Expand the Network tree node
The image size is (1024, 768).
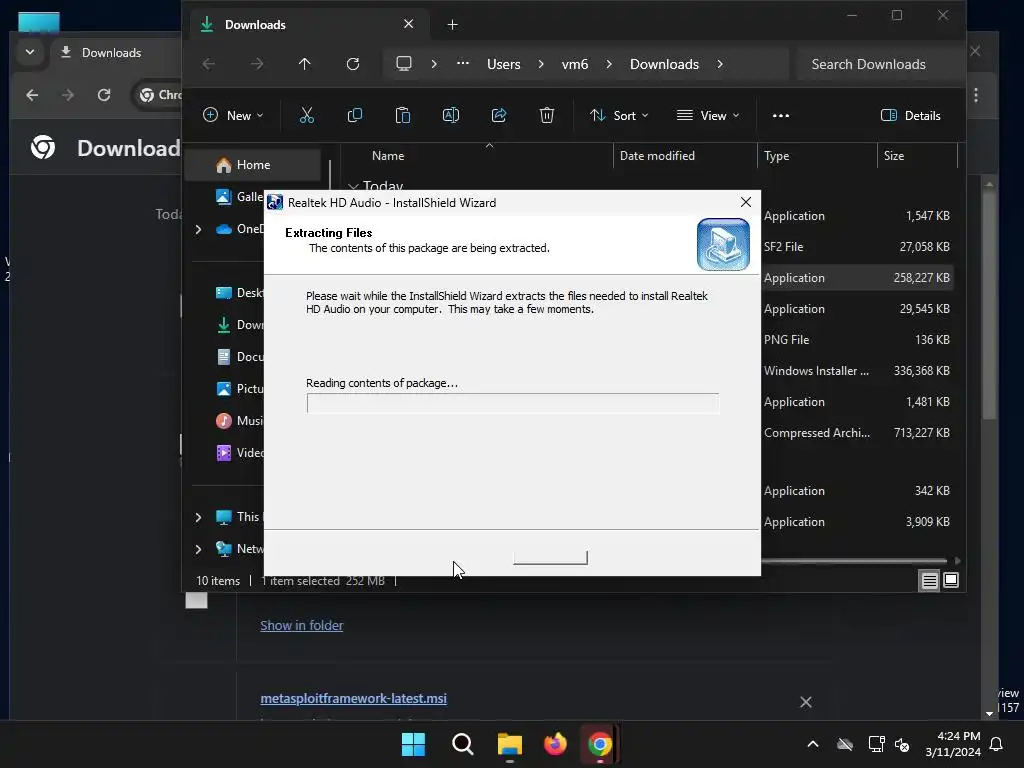click(199, 549)
